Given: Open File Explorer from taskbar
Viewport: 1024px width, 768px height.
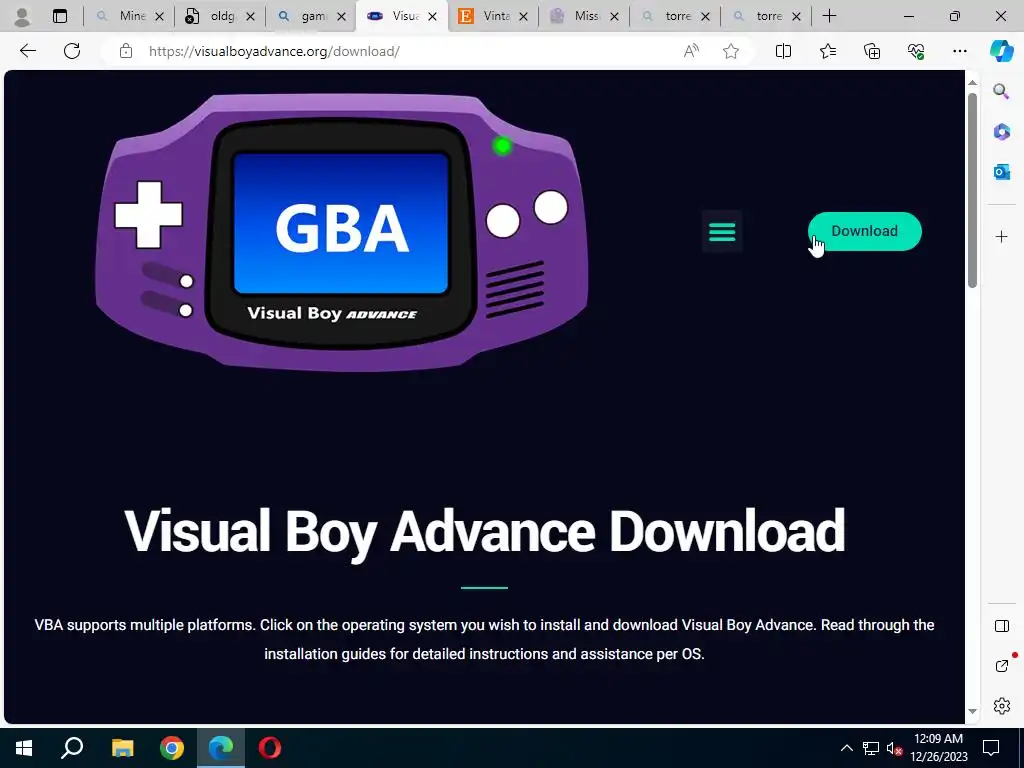Looking at the screenshot, I should (x=122, y=748).
